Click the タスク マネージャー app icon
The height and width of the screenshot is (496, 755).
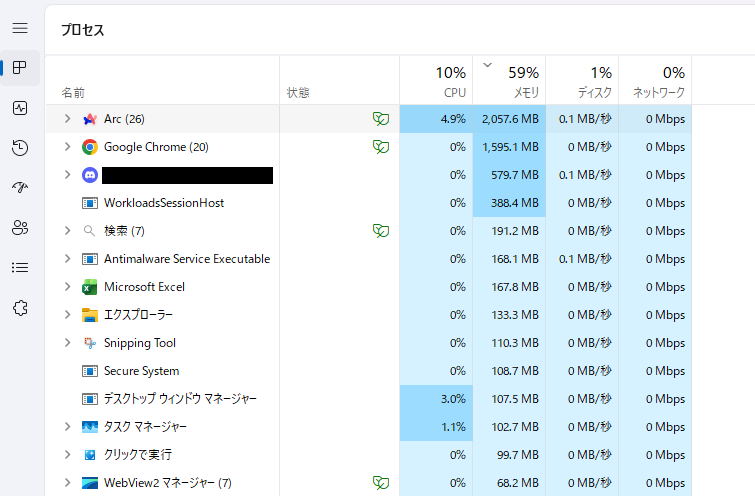click(90, 427)
